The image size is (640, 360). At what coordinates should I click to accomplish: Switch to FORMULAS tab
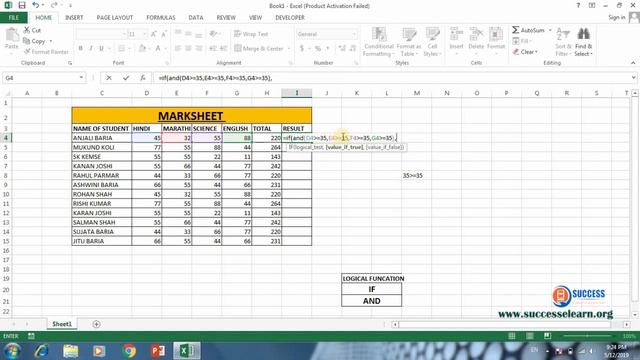click(x=161, y=18)
